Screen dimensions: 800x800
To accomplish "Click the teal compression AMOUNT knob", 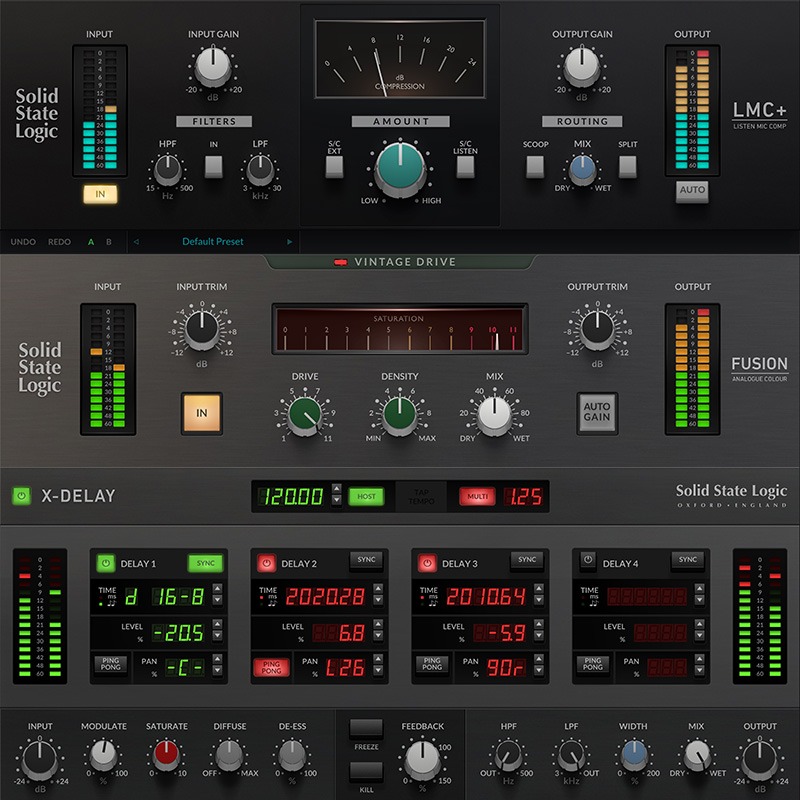I will [400, 168].
